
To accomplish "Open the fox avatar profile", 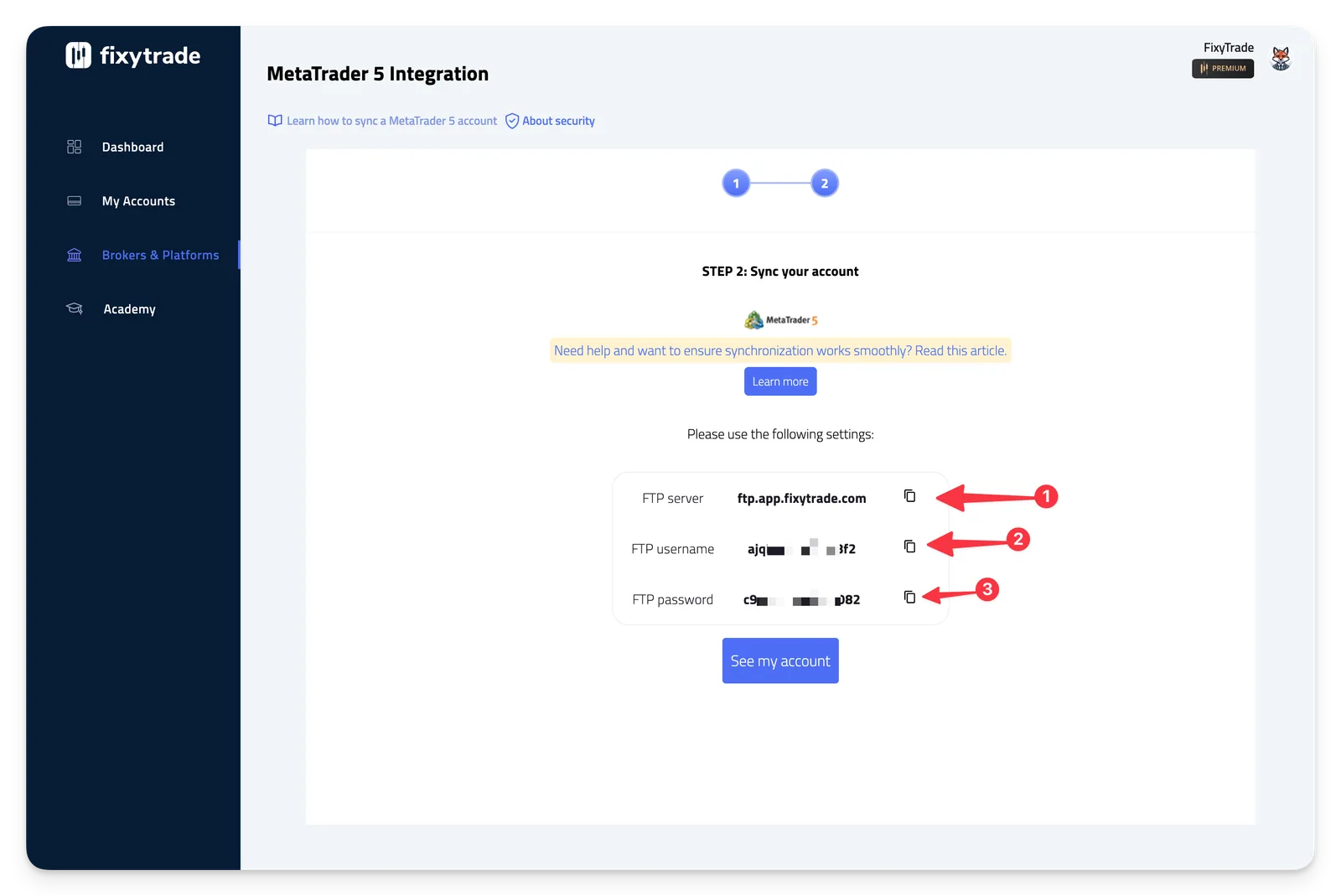I will (1281, 58).
